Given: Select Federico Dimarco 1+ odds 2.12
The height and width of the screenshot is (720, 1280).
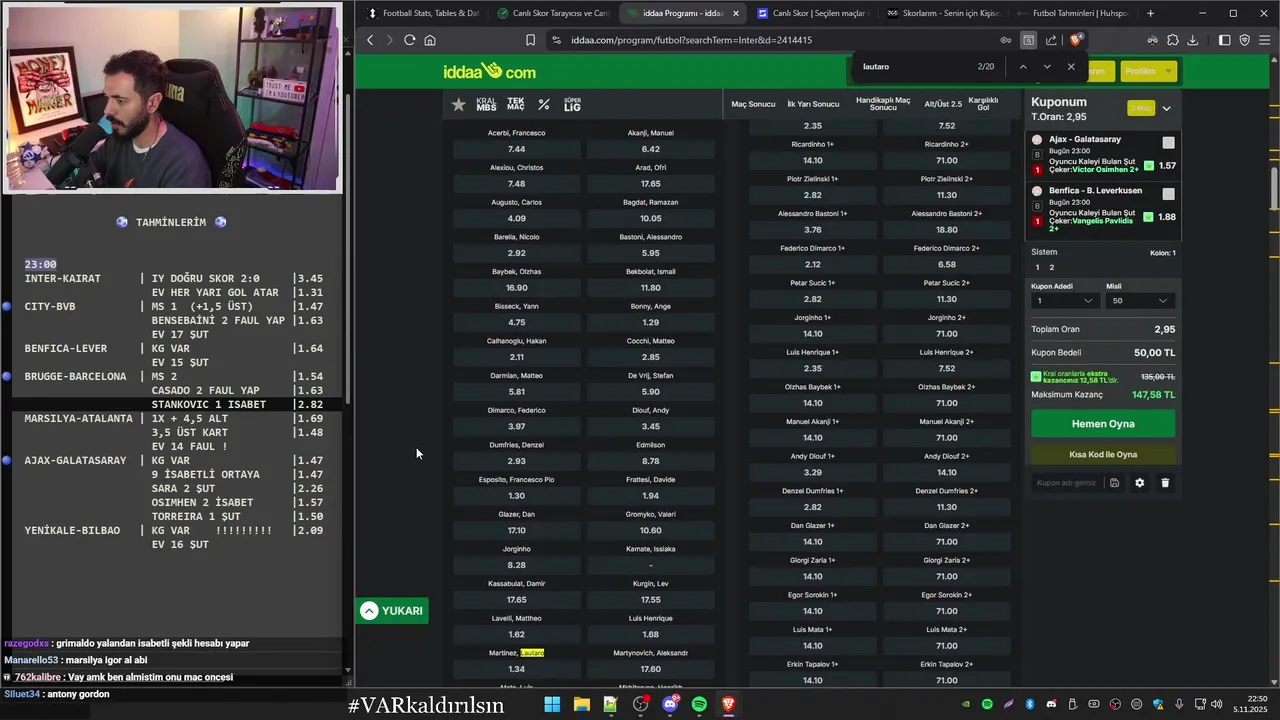Looking at the screenshot, I should 812,265.
